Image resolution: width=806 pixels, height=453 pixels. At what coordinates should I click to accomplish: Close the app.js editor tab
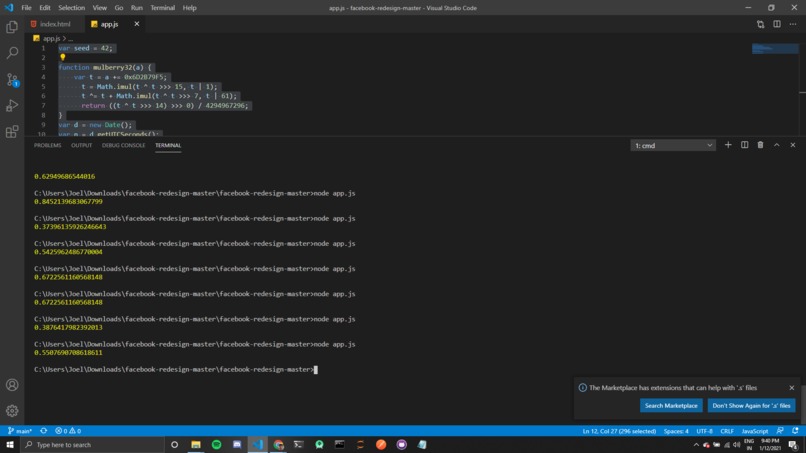pyautogui.click(x=137, y=24)
